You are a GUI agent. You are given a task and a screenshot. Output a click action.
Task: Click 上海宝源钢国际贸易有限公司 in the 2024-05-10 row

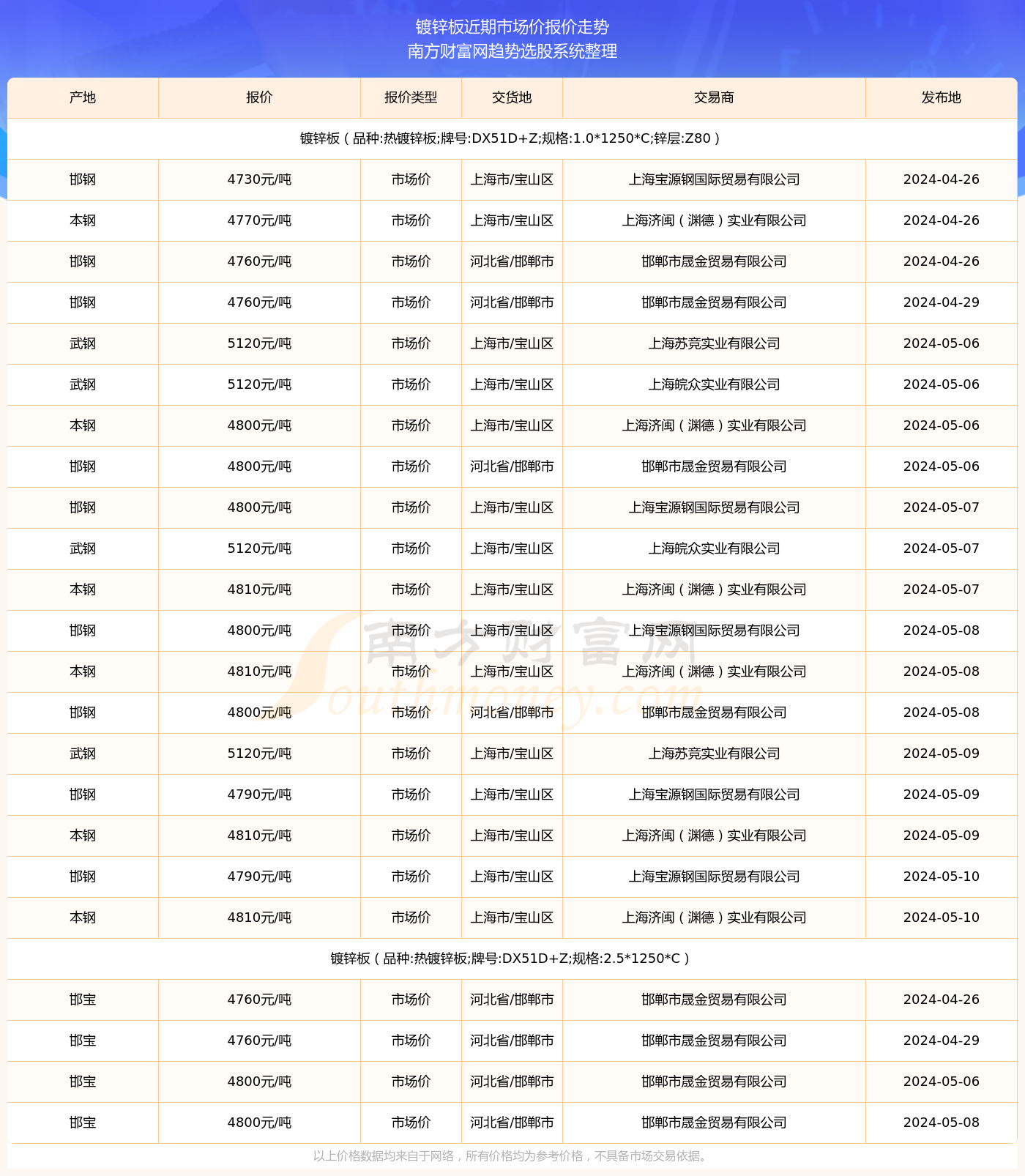(x=714, y=877)
